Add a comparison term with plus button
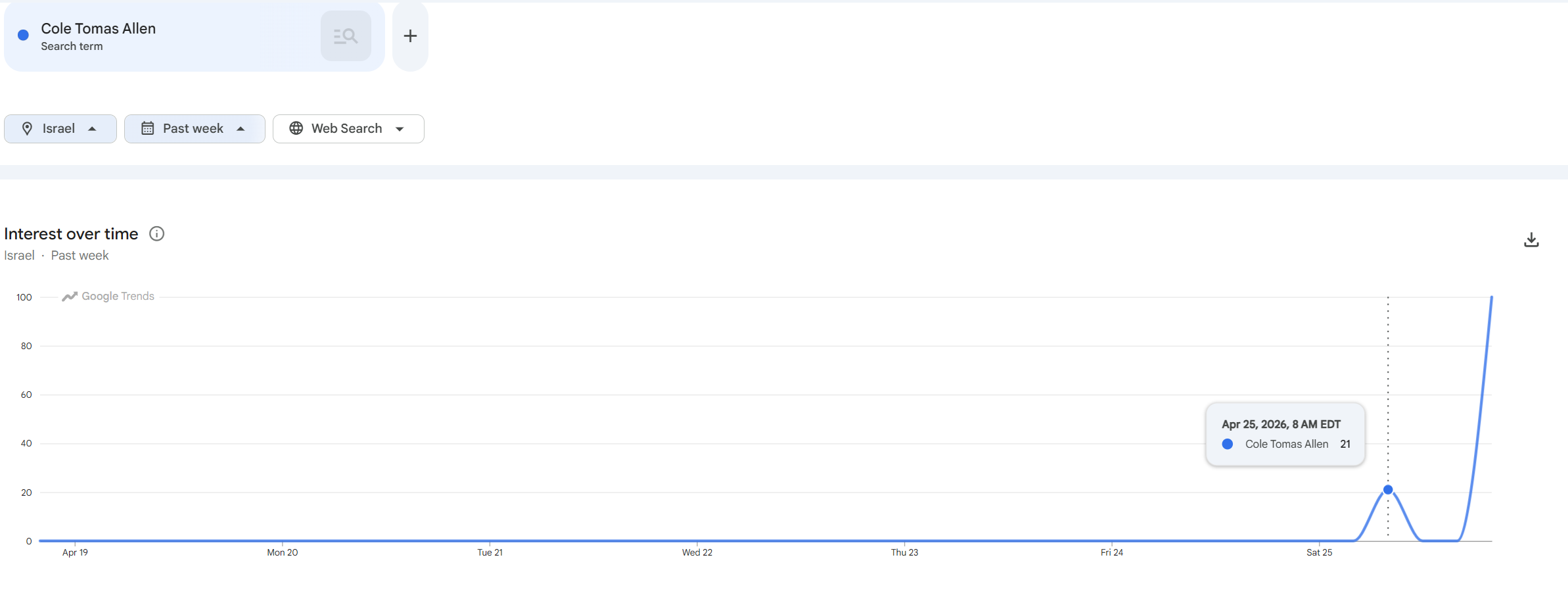Viewport: 1568px width, 597px height. coord(410,36)
